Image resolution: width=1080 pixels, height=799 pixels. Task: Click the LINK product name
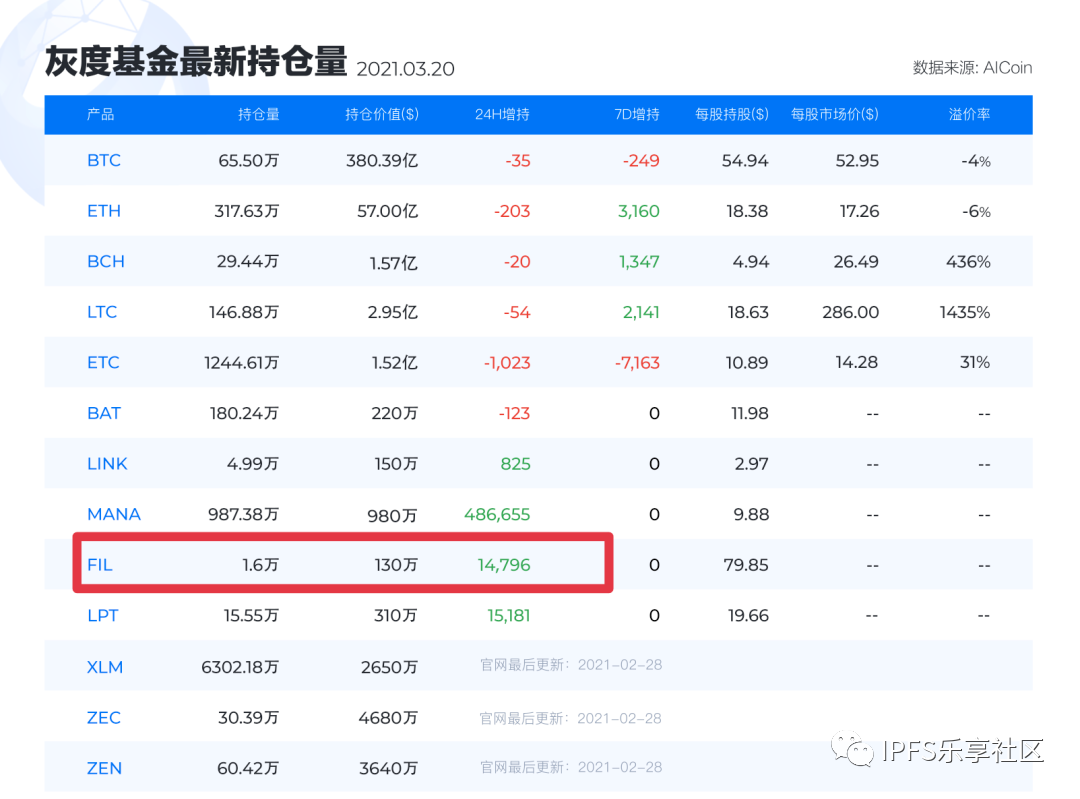107,463
